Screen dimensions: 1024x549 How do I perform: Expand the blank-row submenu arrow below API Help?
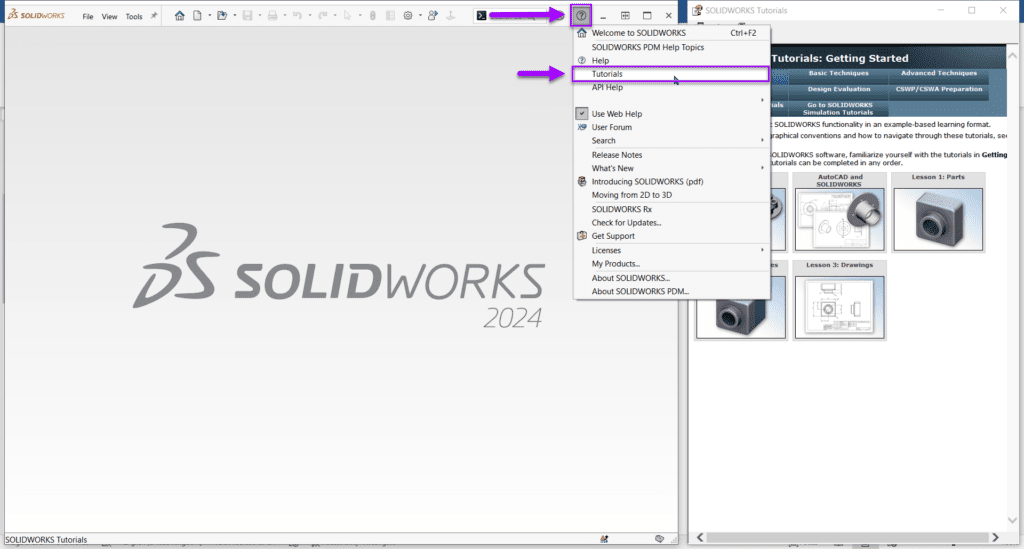tap(762, 100)
